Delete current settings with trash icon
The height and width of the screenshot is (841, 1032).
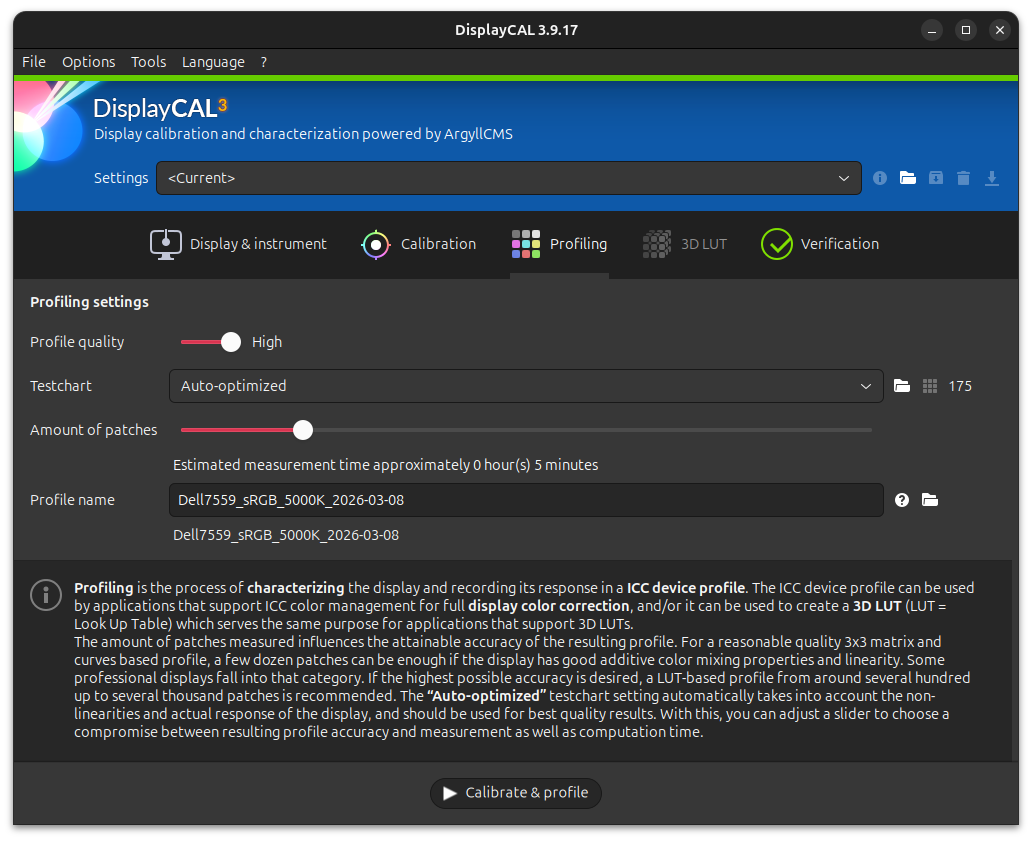(963, 178)
